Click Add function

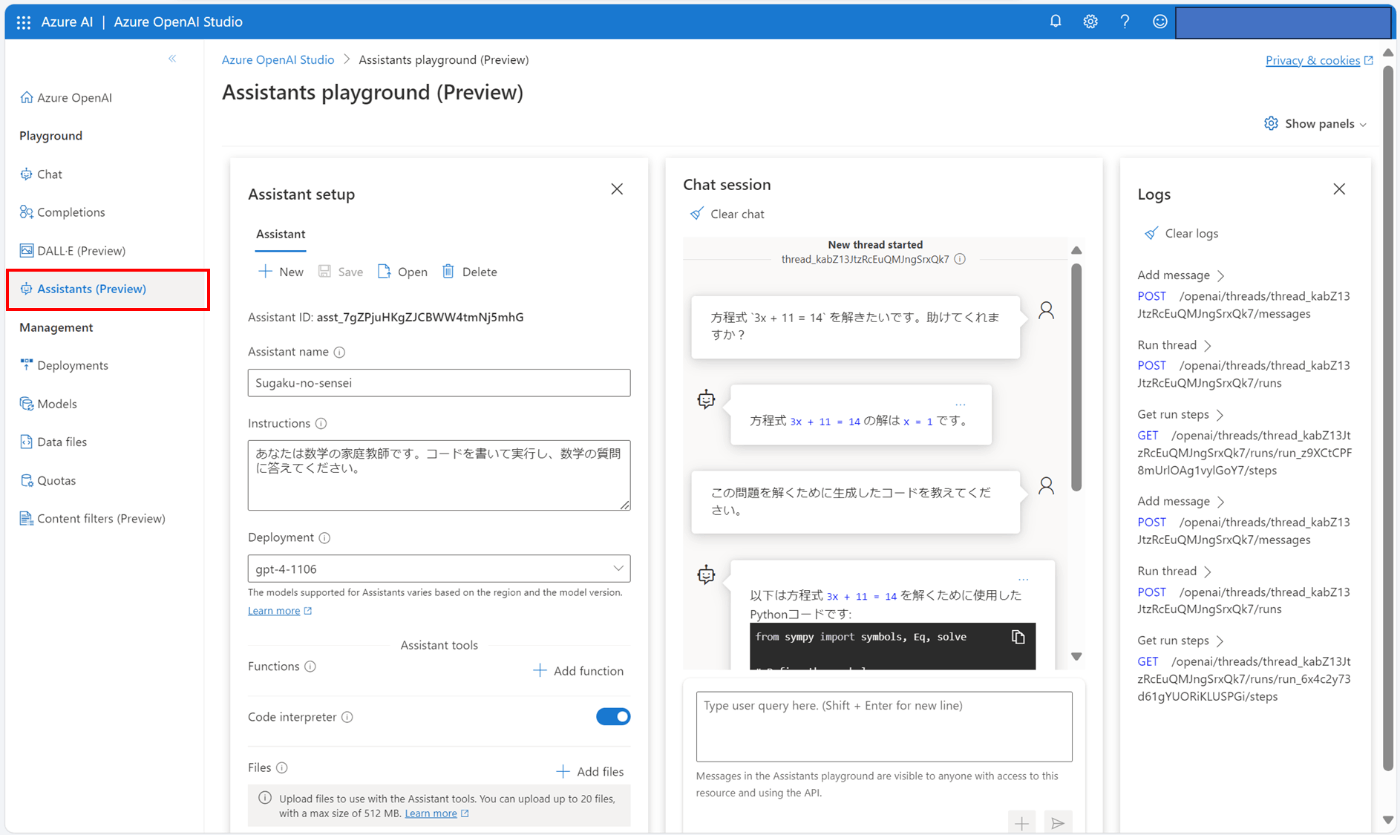click(x=578, y=671)
